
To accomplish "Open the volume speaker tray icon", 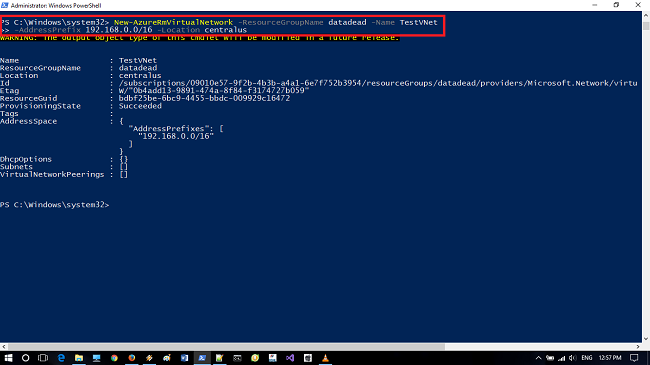I will [x=573, y=358].
